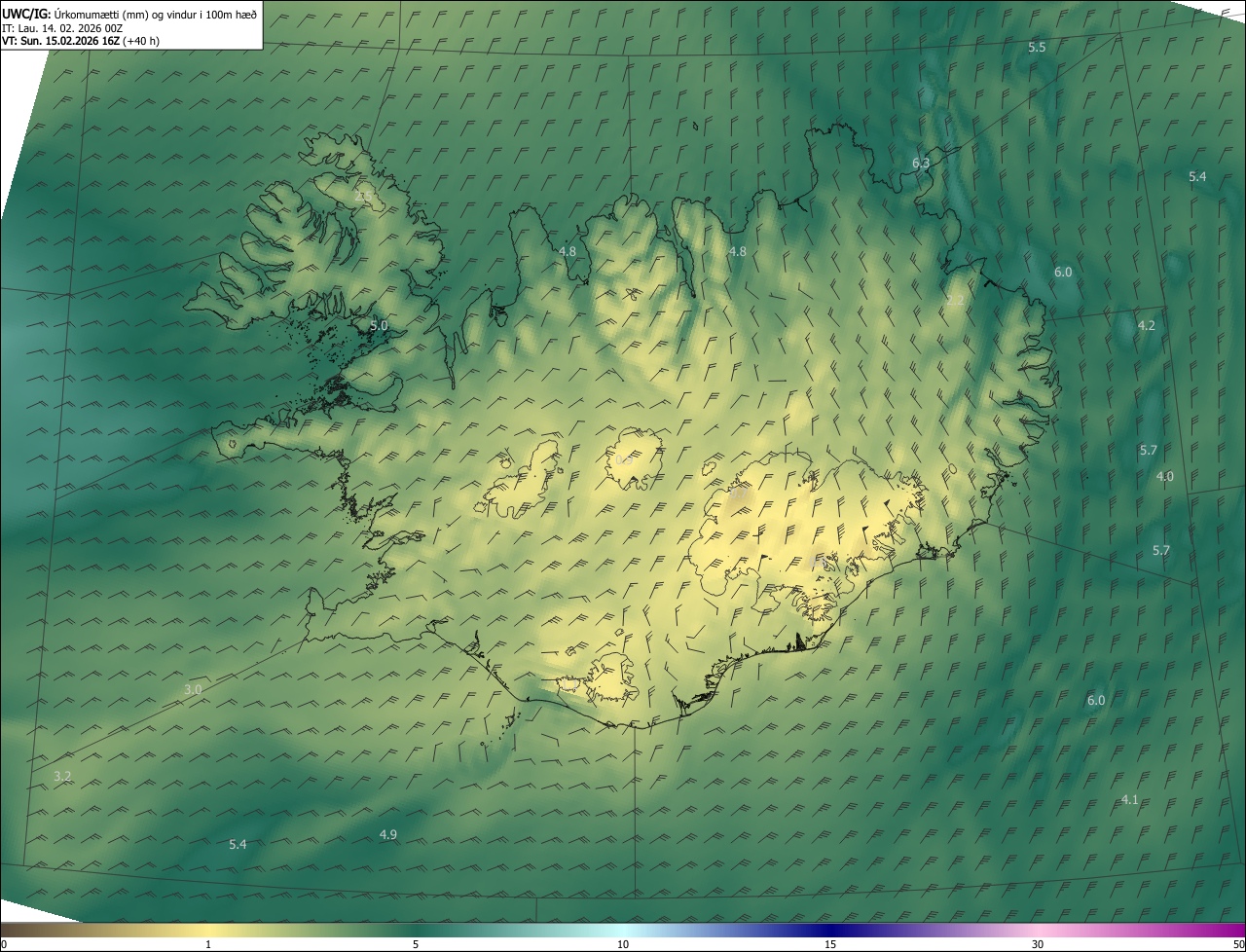Click the 3.2 value label on the map
The height and width of the screenshot is (952, 1246).
[62, 777]
